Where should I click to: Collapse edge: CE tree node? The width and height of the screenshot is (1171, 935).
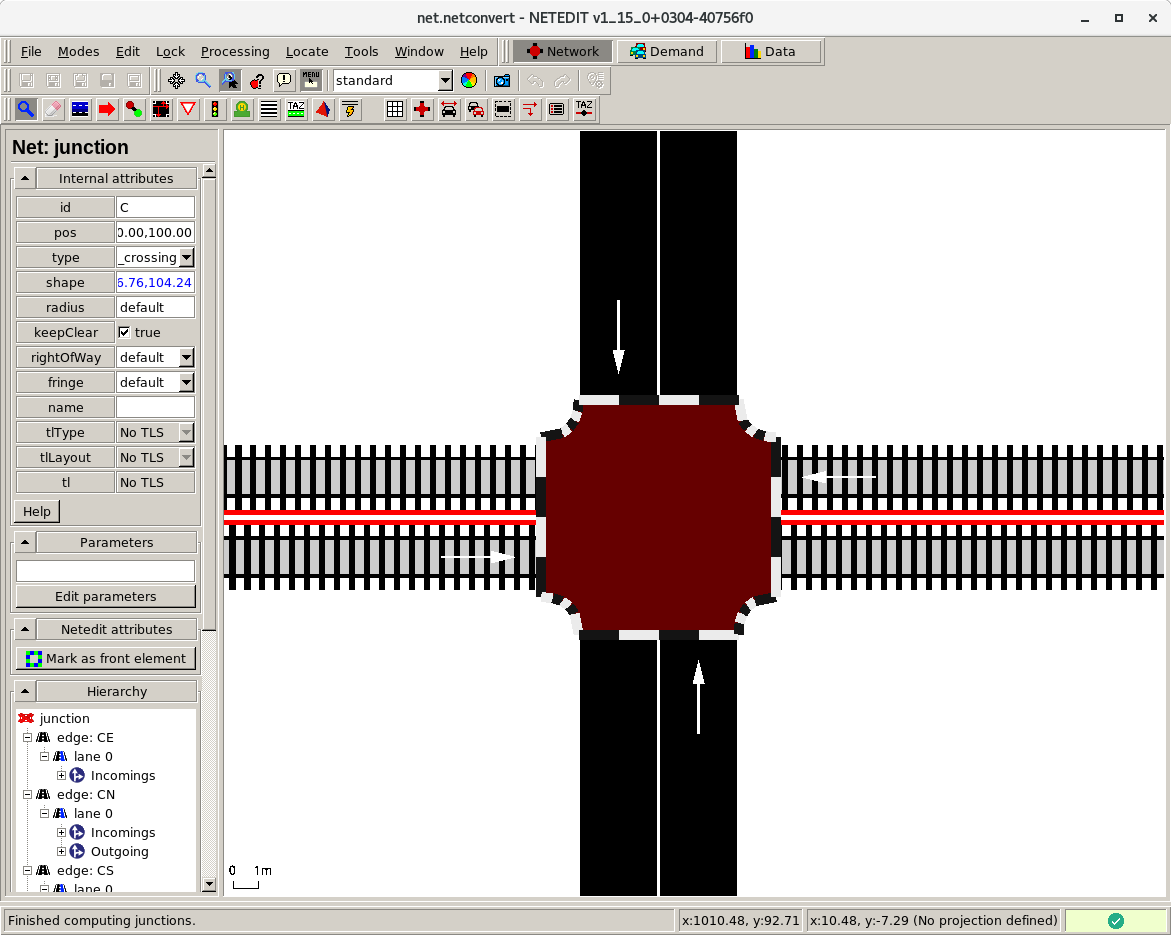pyautogui.click(x=28, y=737)
